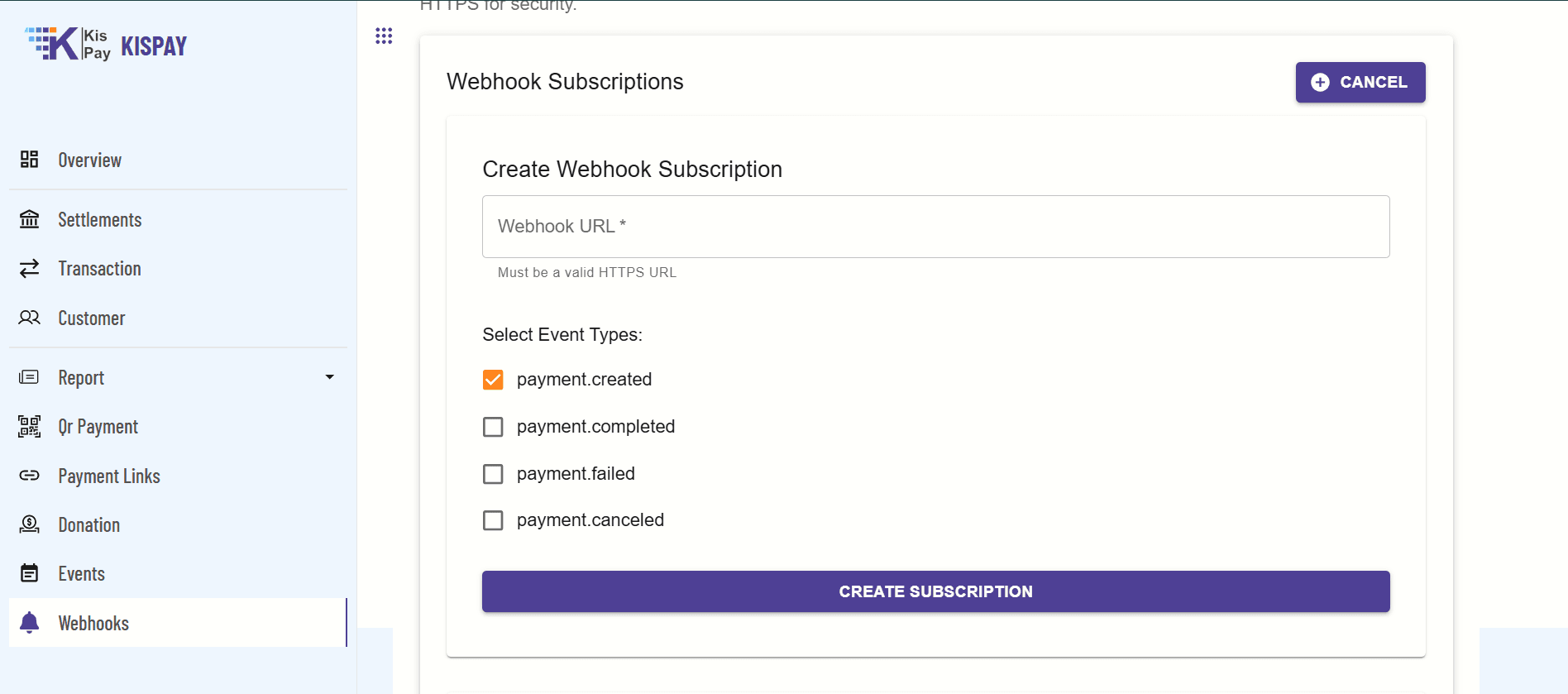1568x694 pixels.
Task: Enable the payment.canceled webhook event
Action: pyautogui.click(x=493, y=520)
